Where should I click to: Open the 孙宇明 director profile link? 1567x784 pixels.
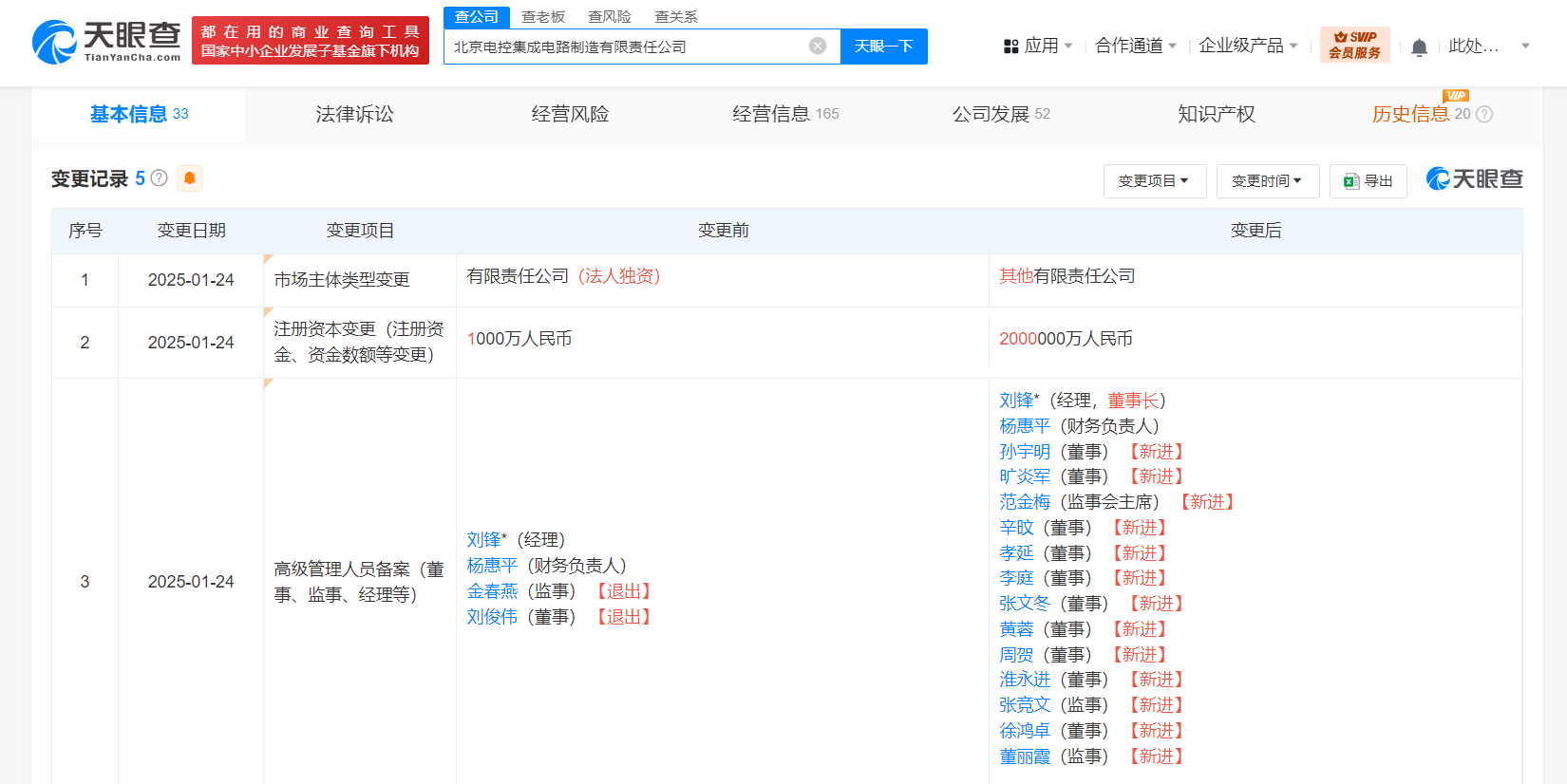point(1025,452)
